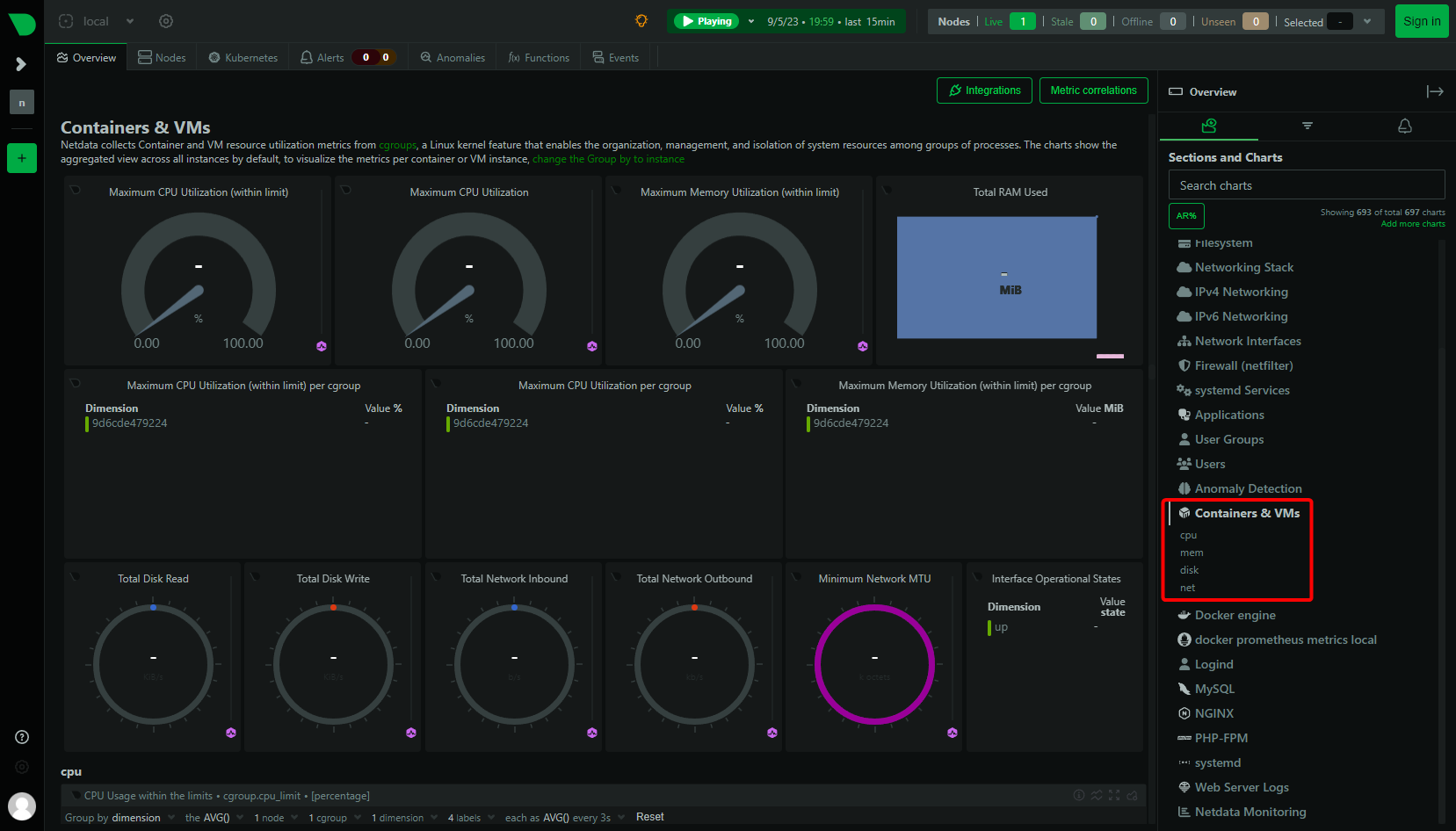Switch to the Nodes tab
This screenshot has height=831, width=1456.
click(162, 57)
